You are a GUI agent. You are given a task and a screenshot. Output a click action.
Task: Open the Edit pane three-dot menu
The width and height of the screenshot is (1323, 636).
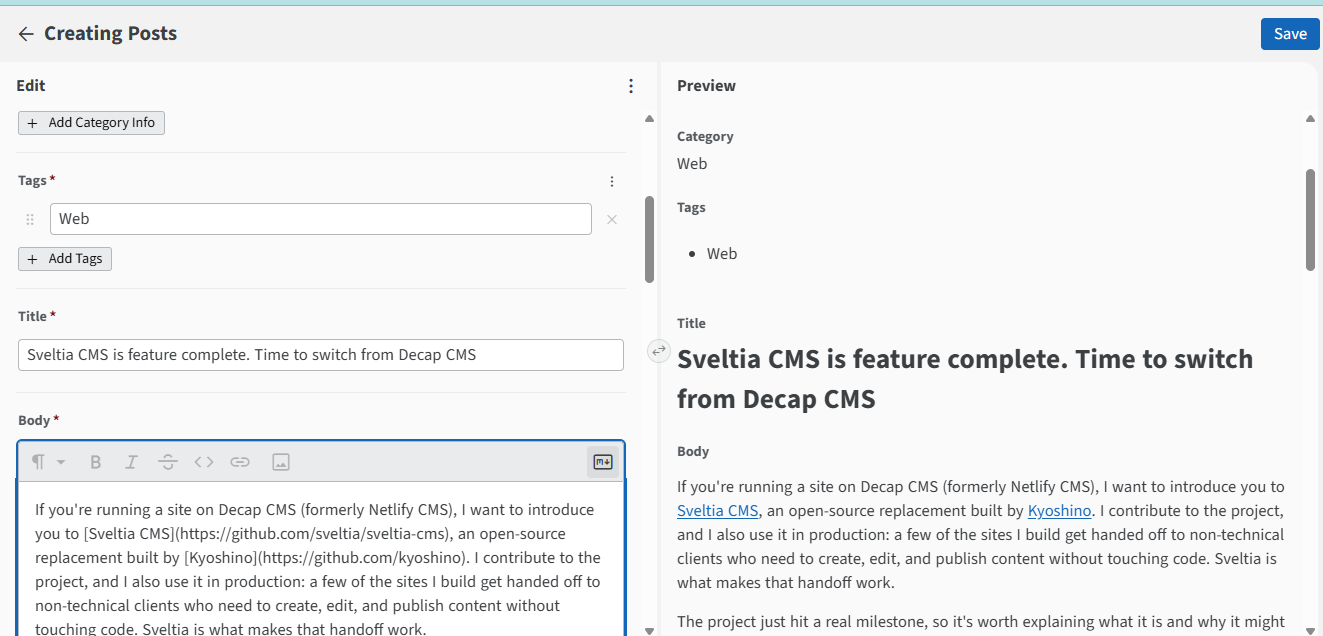[x=631, y=86]
